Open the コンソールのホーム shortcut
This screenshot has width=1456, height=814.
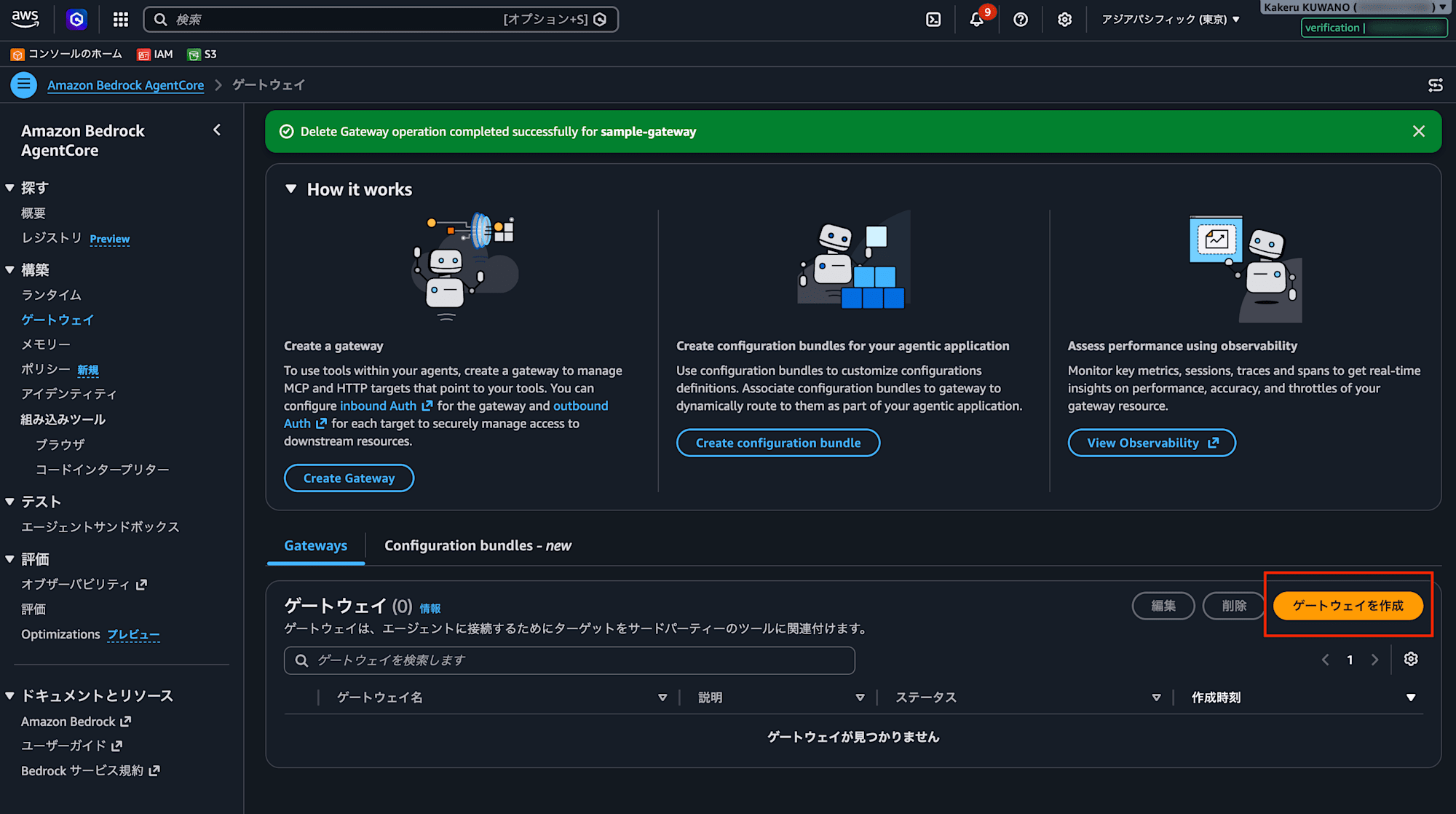[66, 55]
